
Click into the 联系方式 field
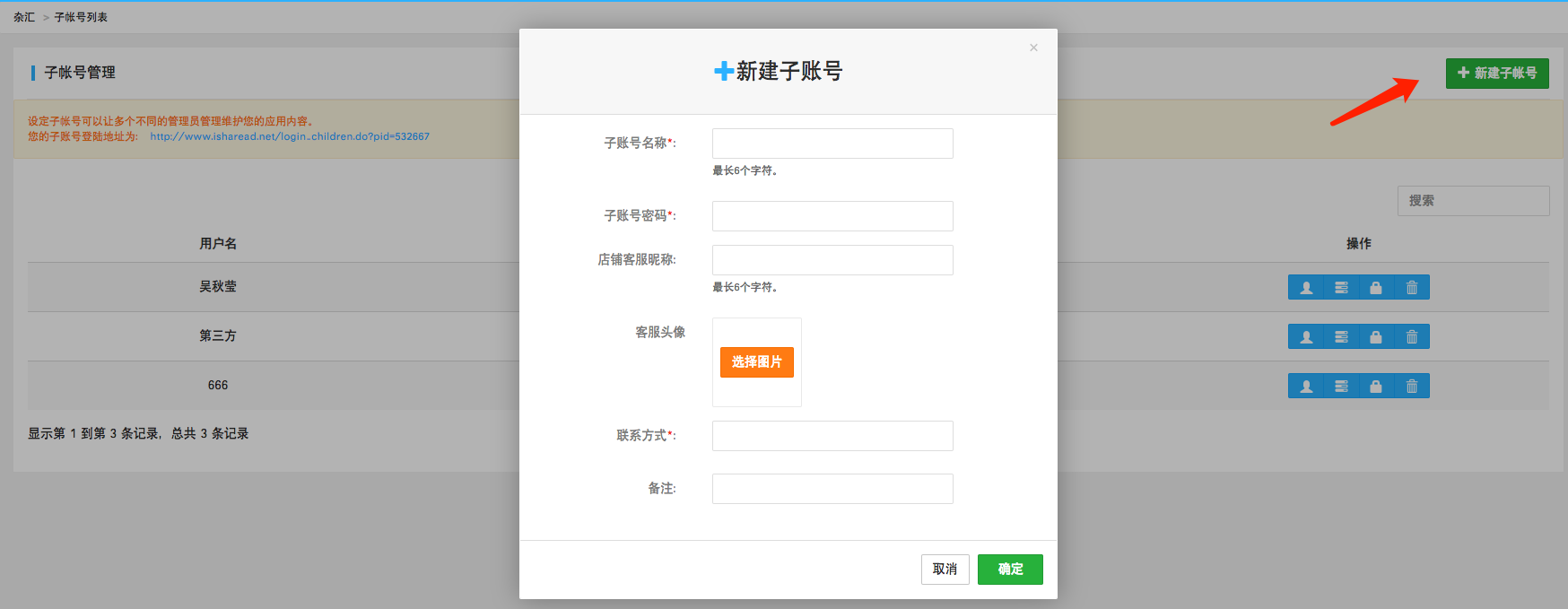pyautogui.click(x=832, y=436)
